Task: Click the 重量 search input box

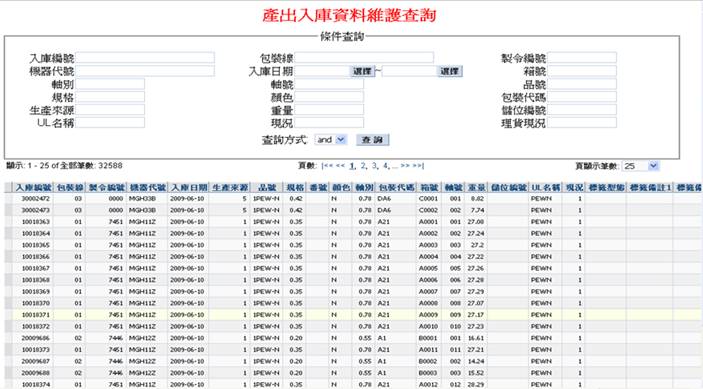Action: (x=329, y=110)
